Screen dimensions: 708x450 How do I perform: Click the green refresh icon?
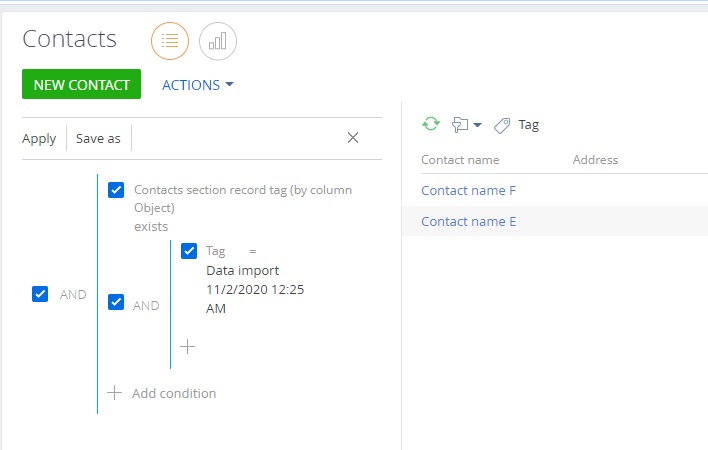[431, 124]
